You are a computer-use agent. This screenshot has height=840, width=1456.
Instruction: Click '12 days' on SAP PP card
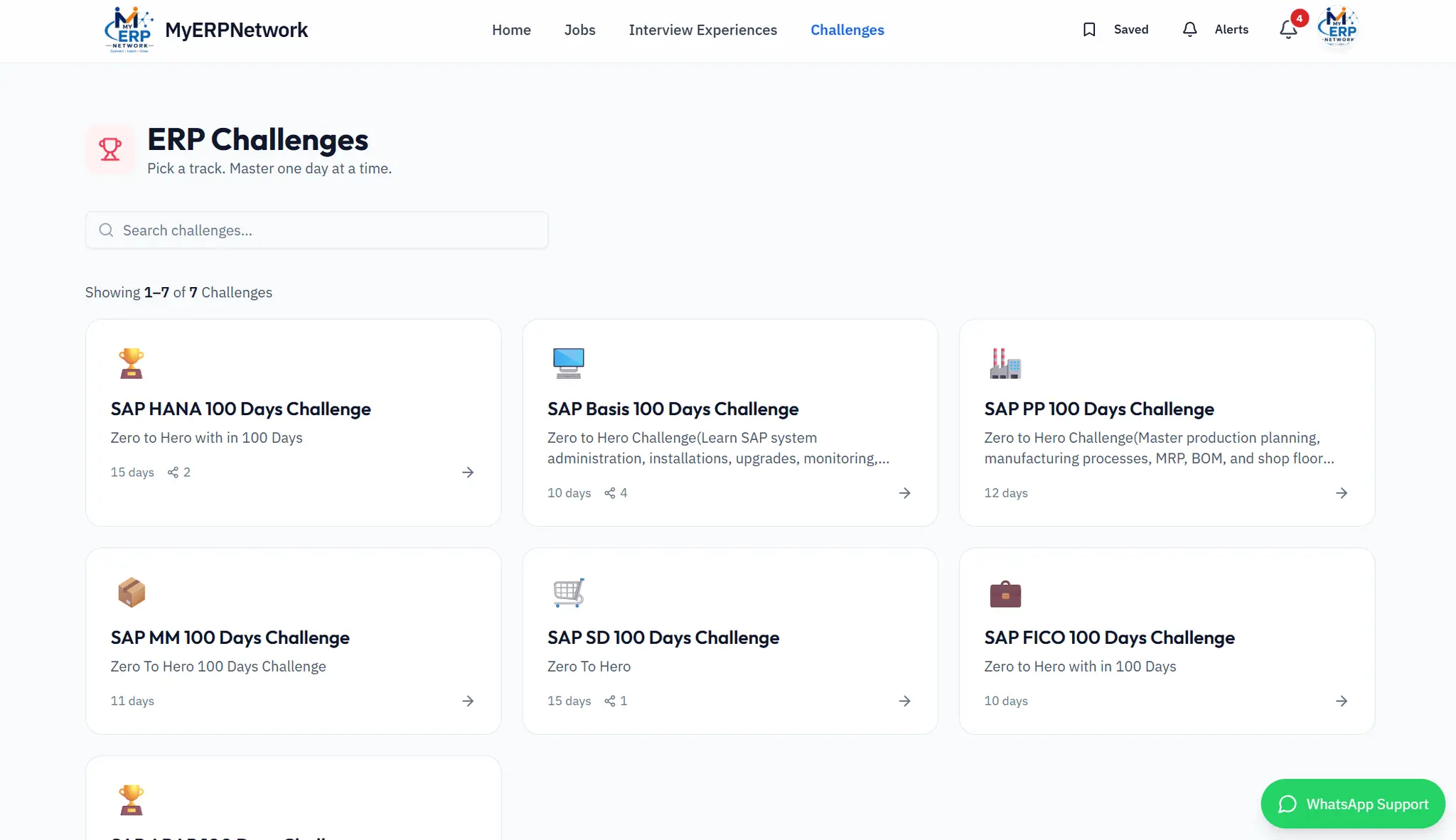pos(1005,493)
